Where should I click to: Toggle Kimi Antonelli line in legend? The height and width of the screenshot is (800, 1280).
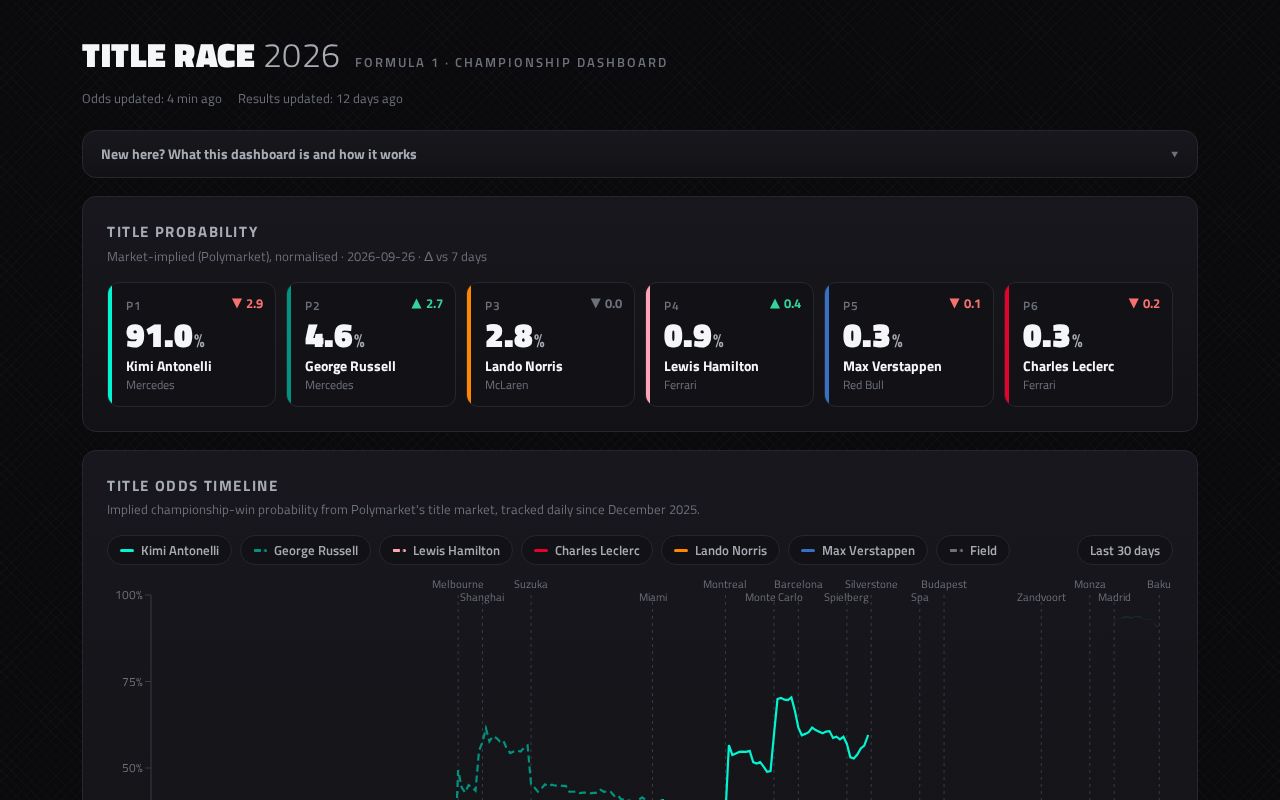click(x=170, y=551)
